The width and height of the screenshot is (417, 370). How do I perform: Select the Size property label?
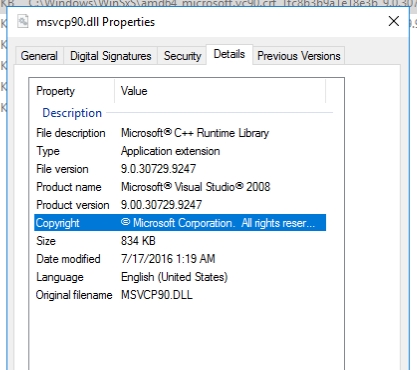pyautogui.click(x=46, y=241)
